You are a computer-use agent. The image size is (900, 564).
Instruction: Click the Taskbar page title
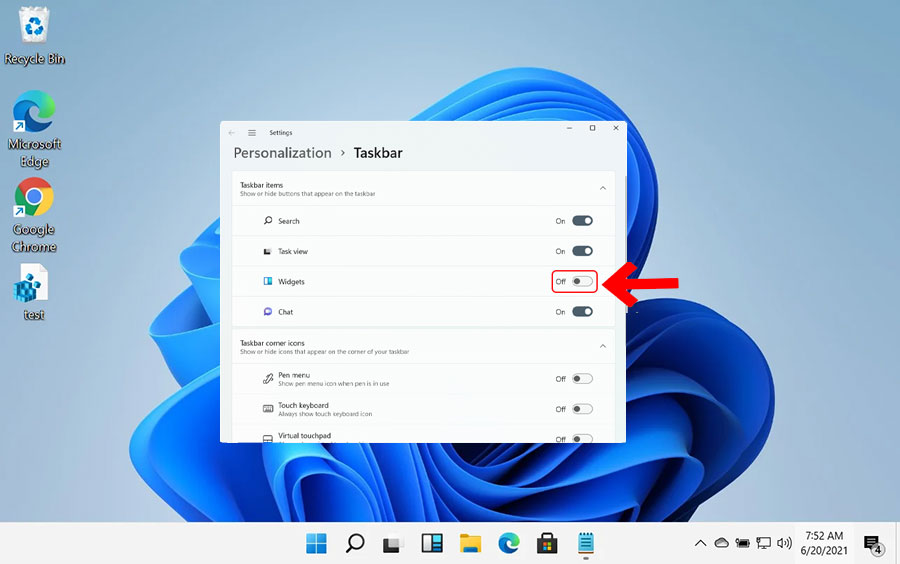[x=378, y=153]
